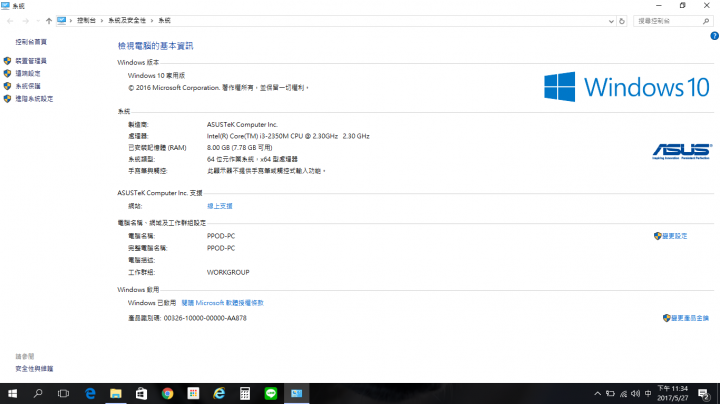Open the Windows Start menu
720x404 pixels.
(x=12, y=393)
